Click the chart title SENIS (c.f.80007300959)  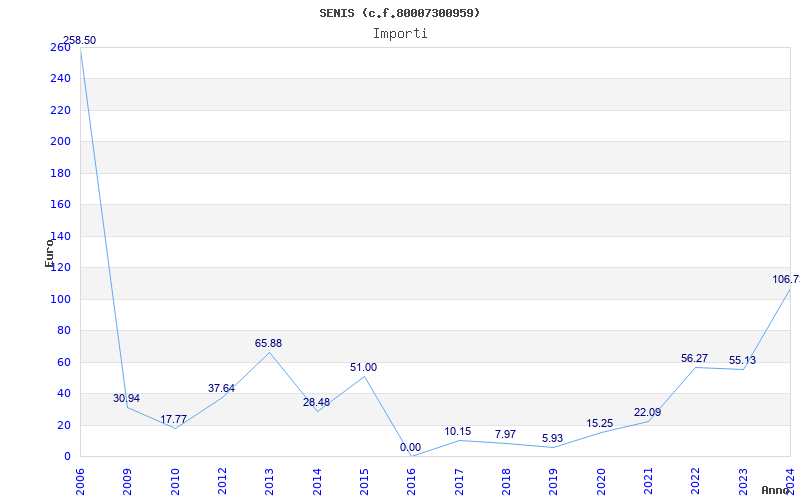(x=400, y=13)
